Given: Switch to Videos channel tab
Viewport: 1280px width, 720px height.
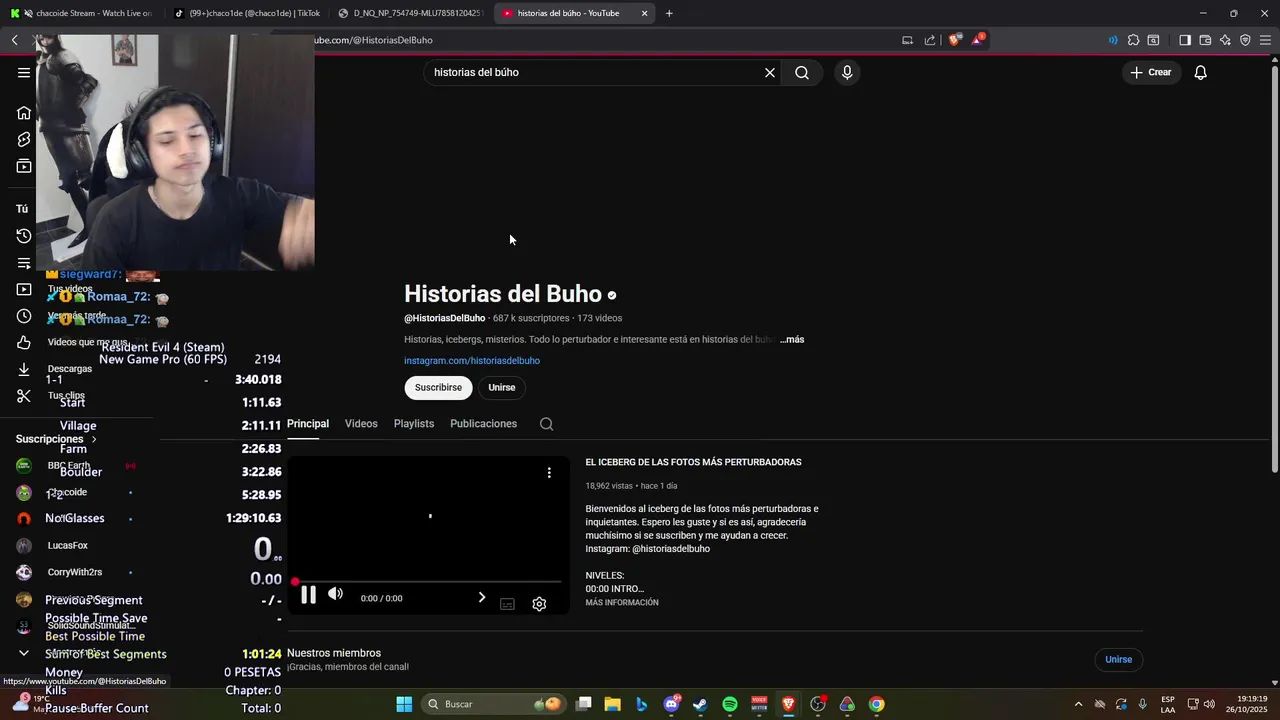Looking at the screenshot, I should 361,424.
